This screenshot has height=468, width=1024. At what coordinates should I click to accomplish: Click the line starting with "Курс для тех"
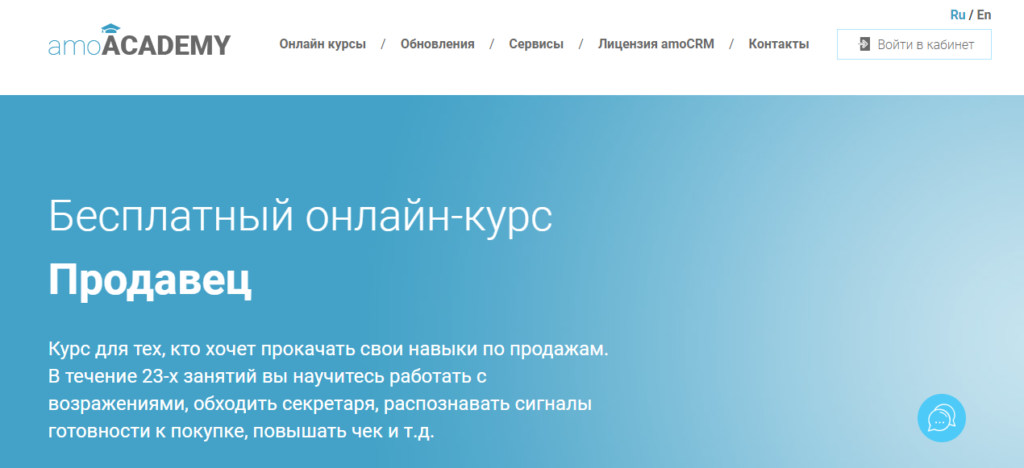coord(328,350)
